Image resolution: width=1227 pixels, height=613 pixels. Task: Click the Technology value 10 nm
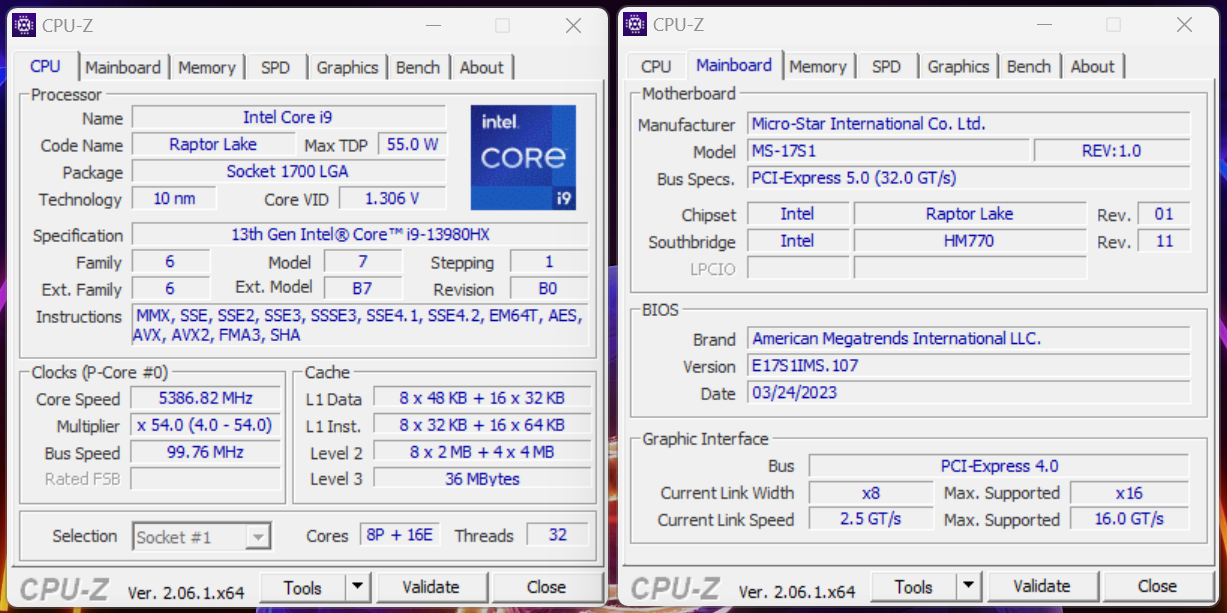tap(174, 198)
